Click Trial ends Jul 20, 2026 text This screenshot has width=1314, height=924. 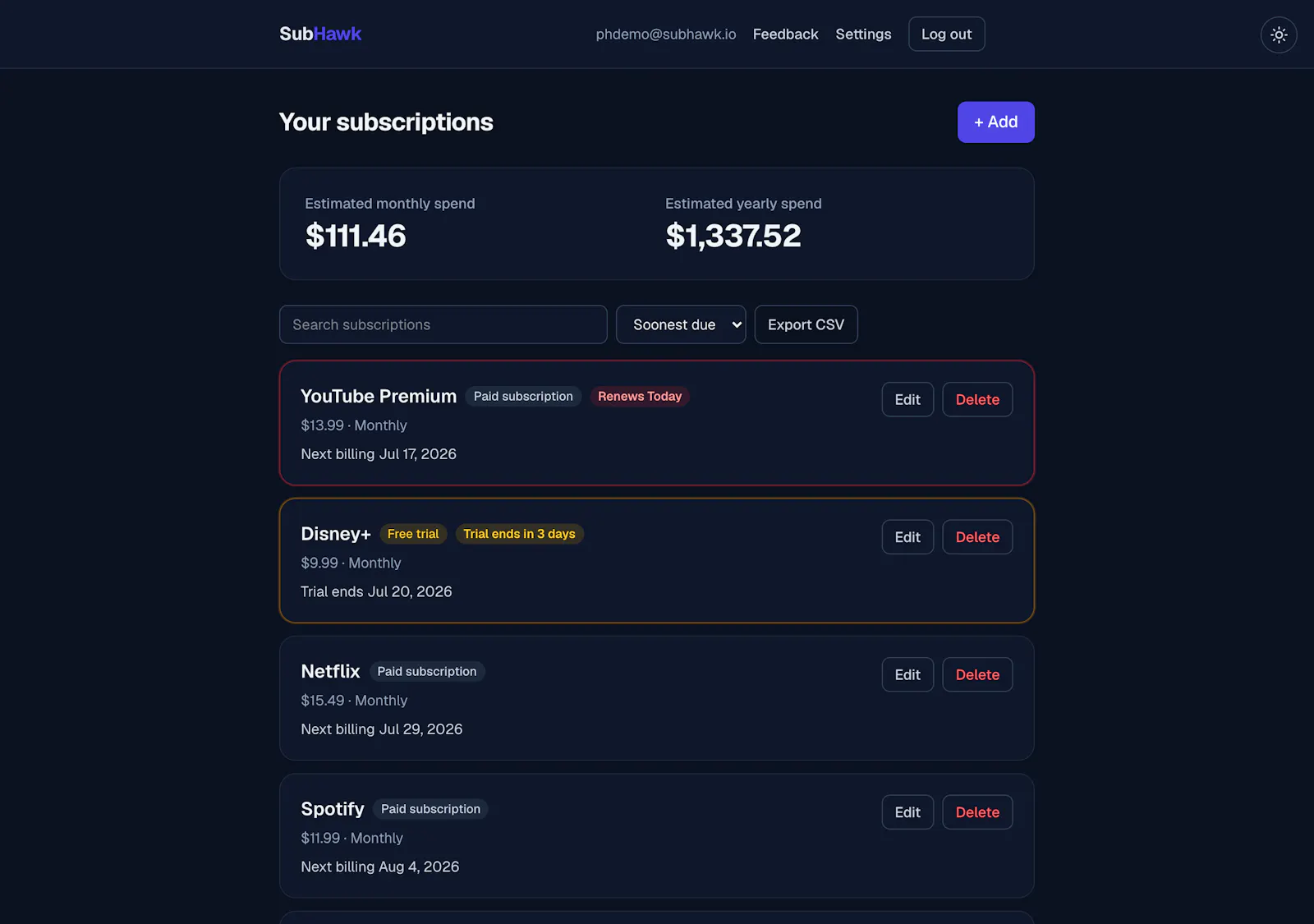[x=376, y=591]
